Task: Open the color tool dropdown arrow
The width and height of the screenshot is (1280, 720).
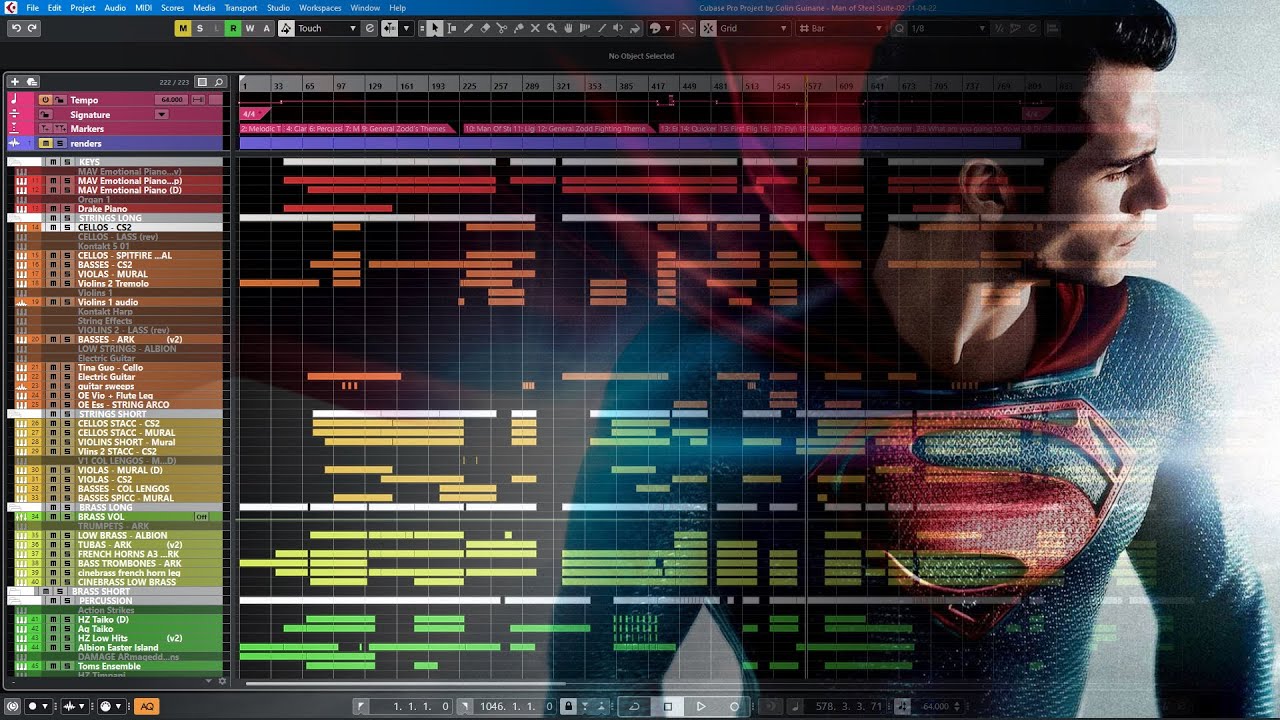Action: (668, 28)
